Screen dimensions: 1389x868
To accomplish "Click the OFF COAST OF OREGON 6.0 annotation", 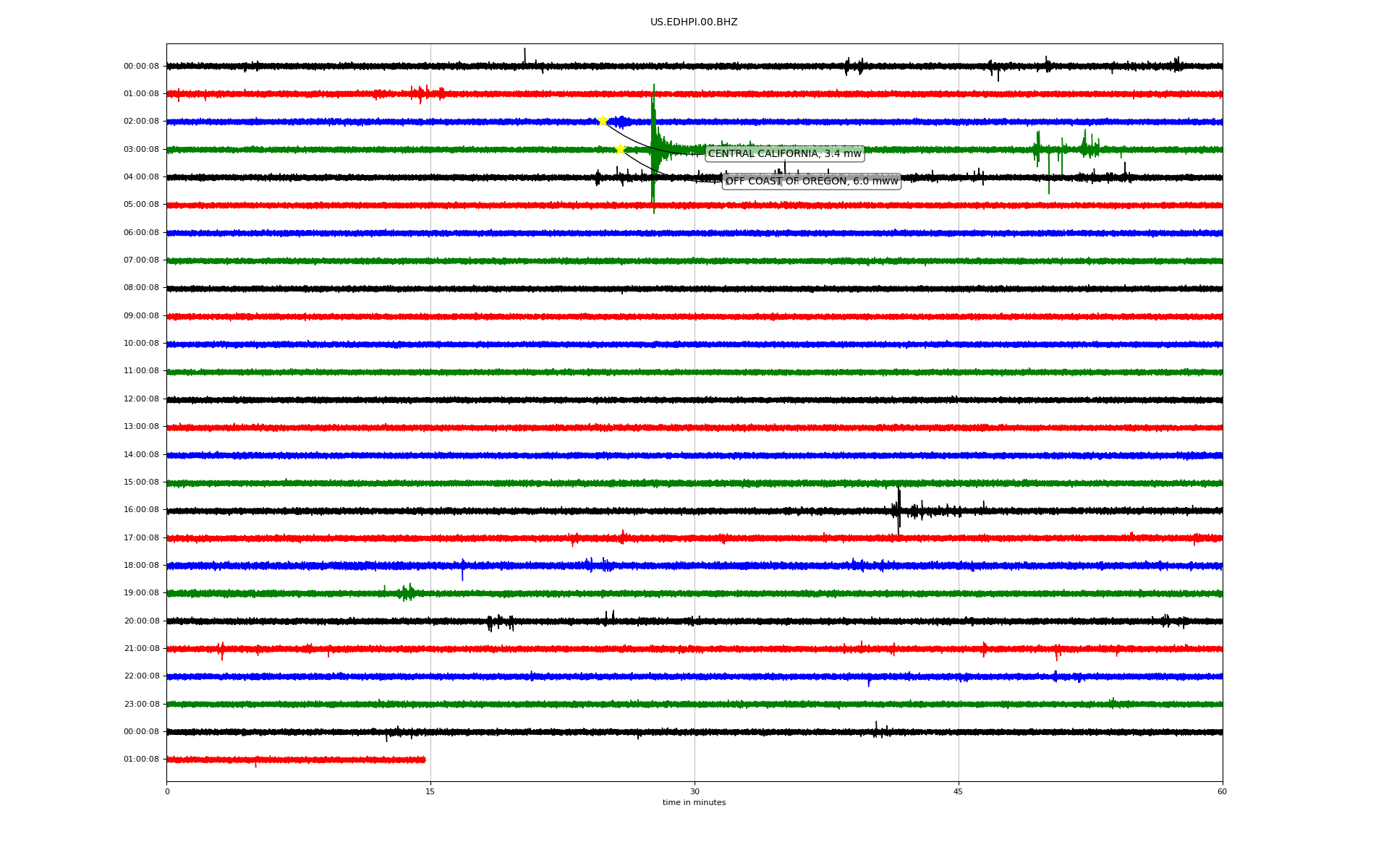I will tap(811, 181).
